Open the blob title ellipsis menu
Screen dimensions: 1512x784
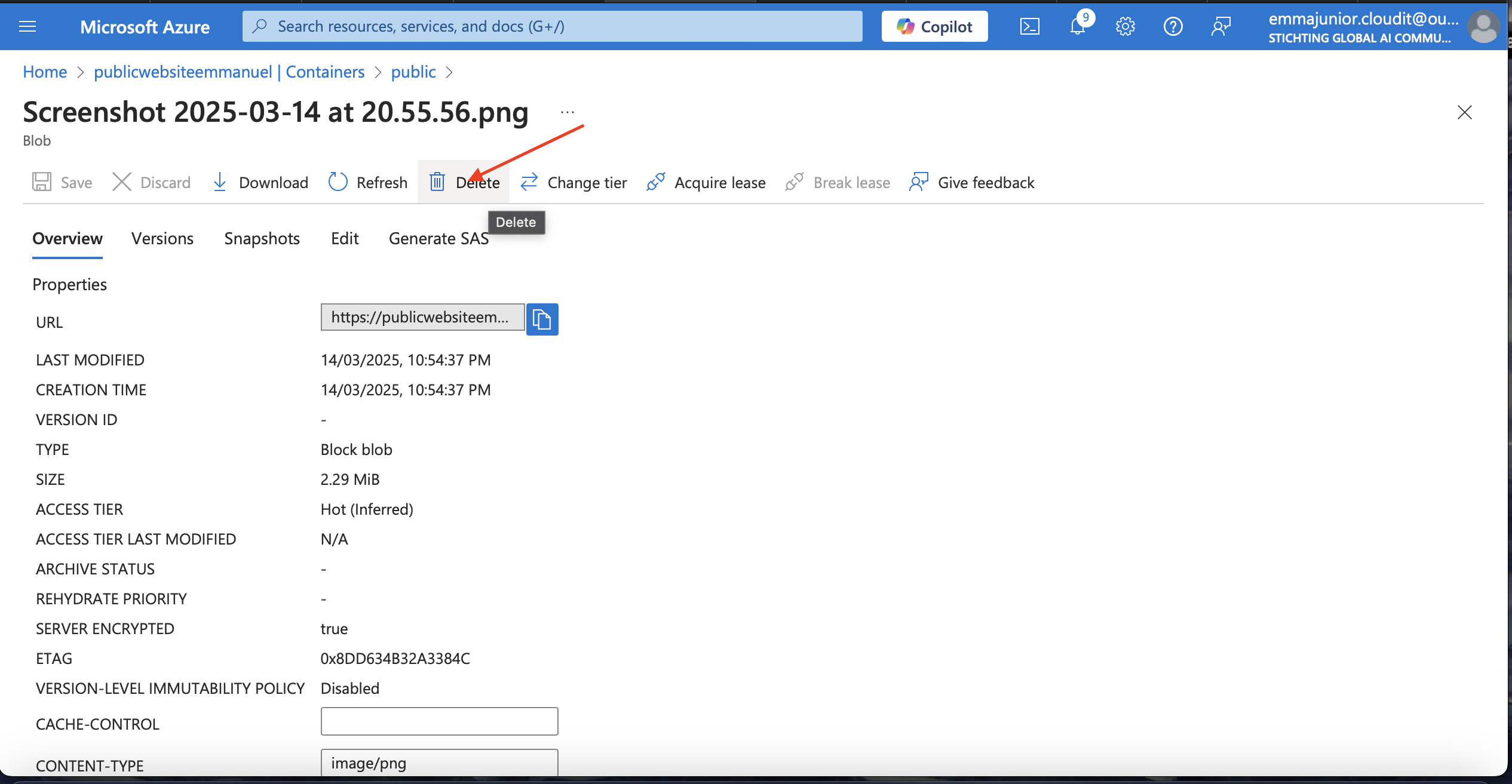pos(568,112)
